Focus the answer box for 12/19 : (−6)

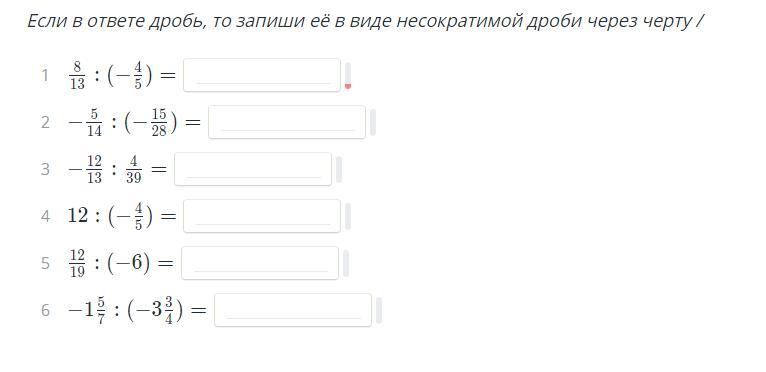pos(259,263)
